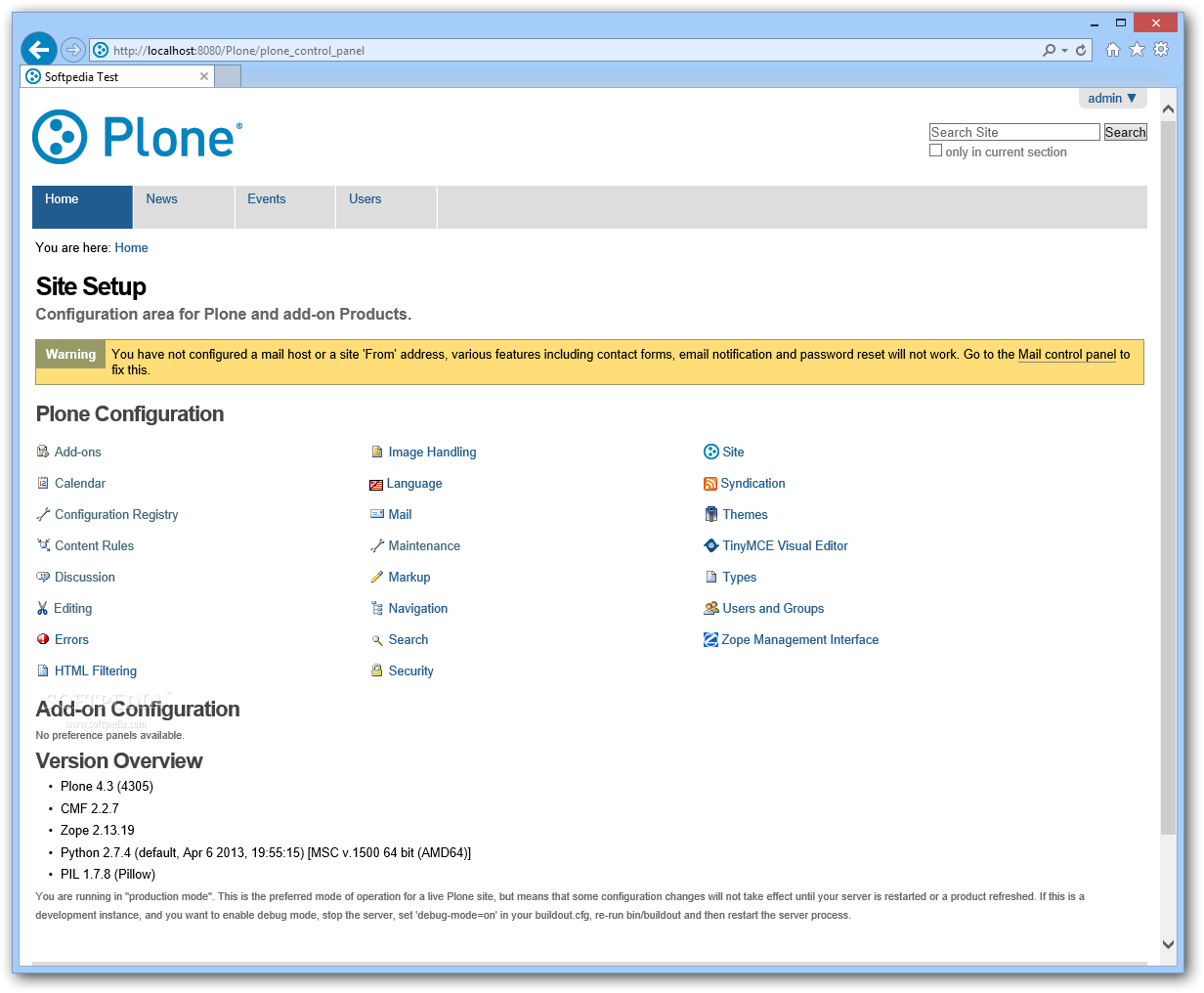This screenshot has width=1204, height=993.
Task: Go back with the browser back arrow
Action: coord(39,50)
